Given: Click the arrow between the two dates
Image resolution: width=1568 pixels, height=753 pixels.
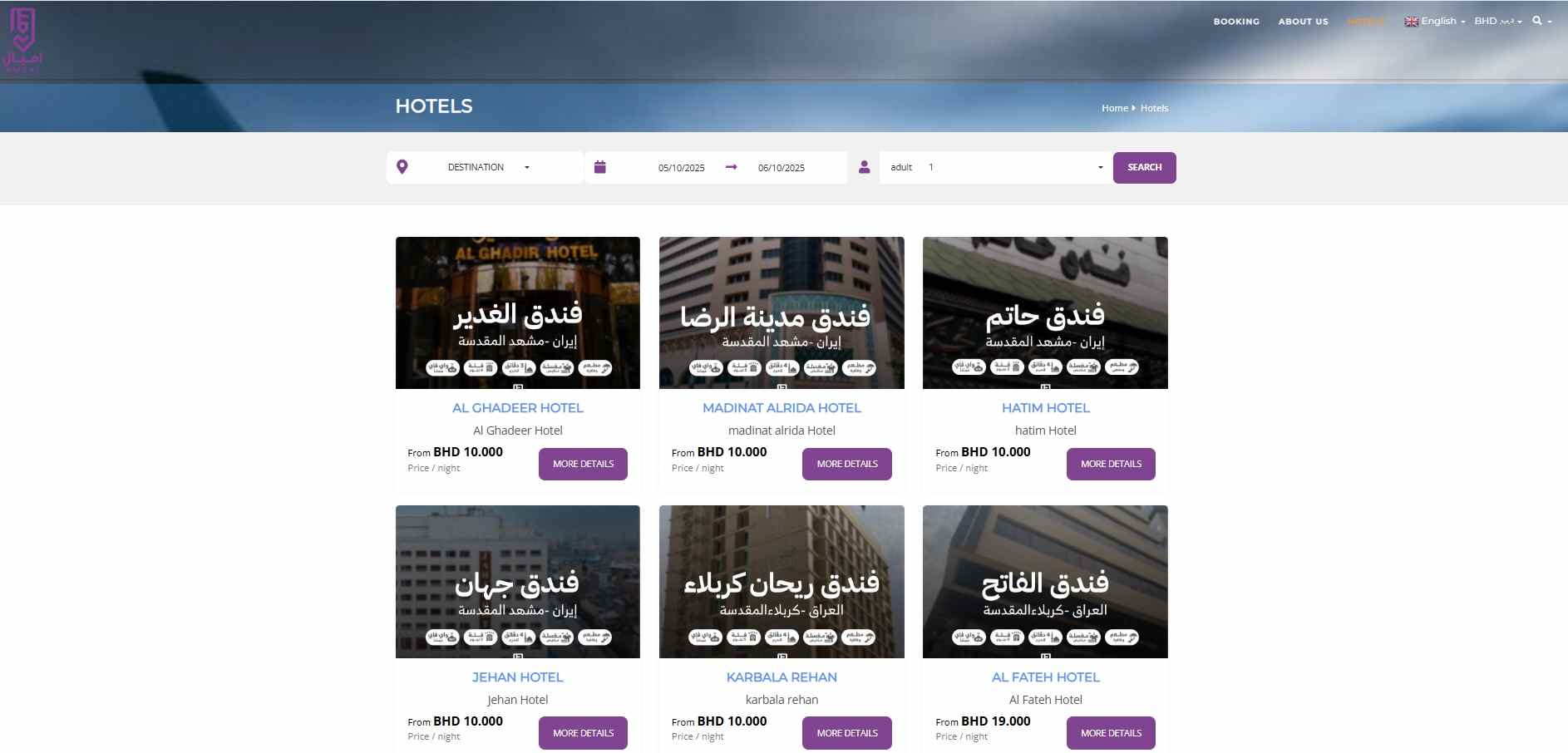Looking at the screenshot, I should coord(732,167).
